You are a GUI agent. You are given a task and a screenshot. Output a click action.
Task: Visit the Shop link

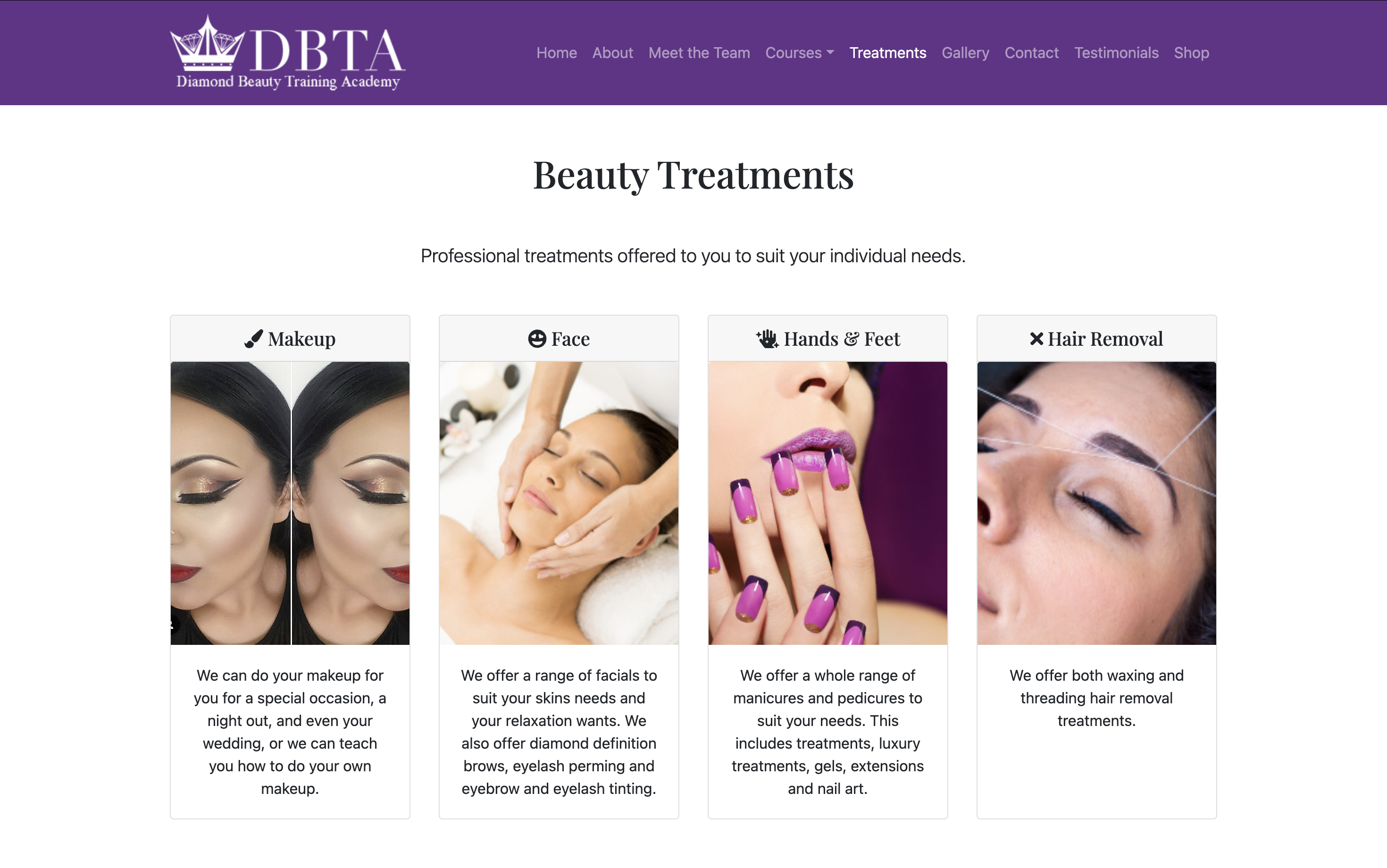tap(1191, 53)
